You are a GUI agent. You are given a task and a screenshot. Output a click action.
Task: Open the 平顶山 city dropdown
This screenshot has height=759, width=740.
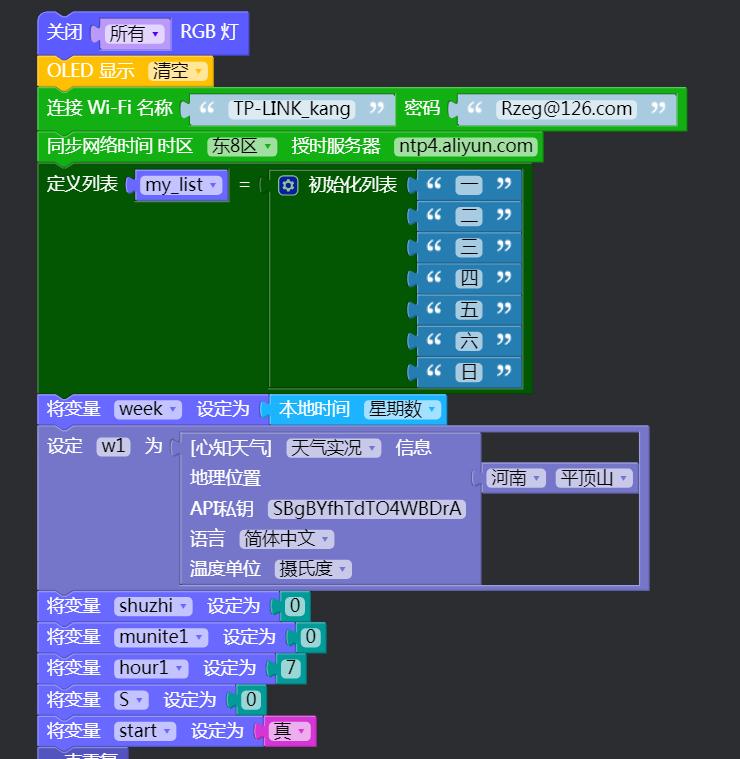[x=594, y=478]
